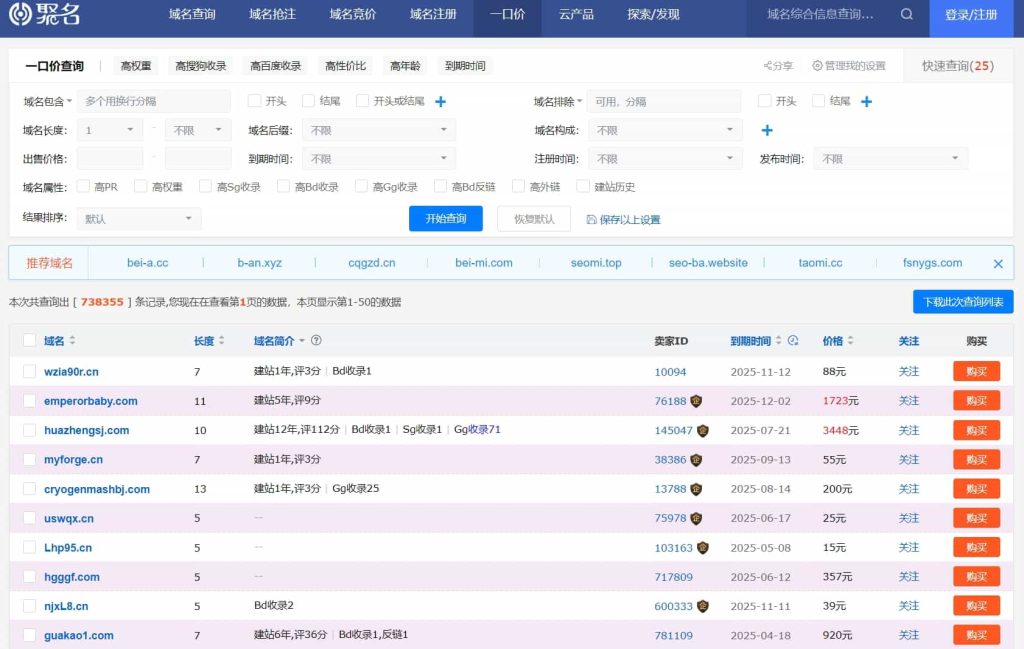The image size is (1024, 649).
Task: Click the 分享 share icon
Action: pyautogui.click(x=770, y=63)
